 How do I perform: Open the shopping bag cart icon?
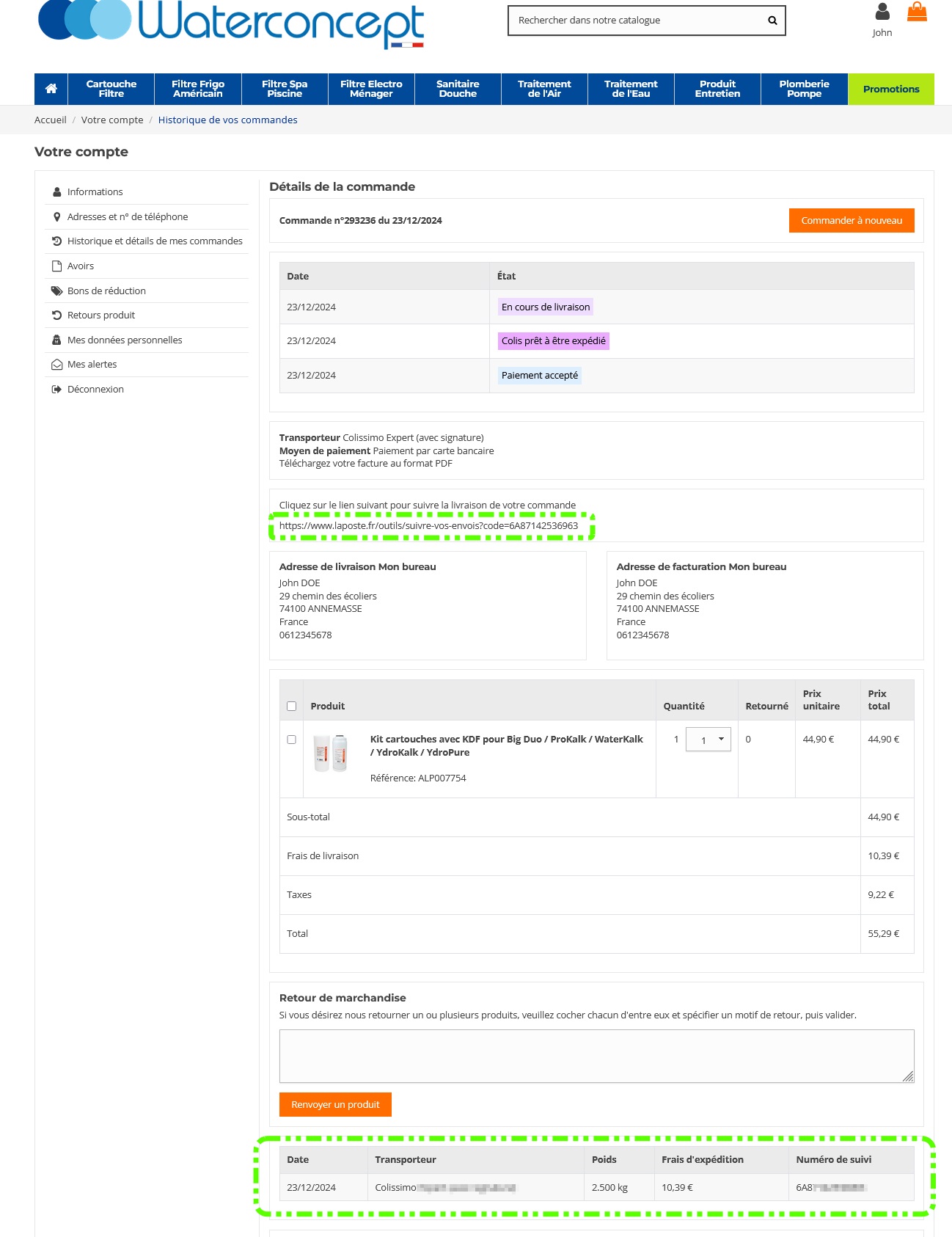(x=917, y=12)
